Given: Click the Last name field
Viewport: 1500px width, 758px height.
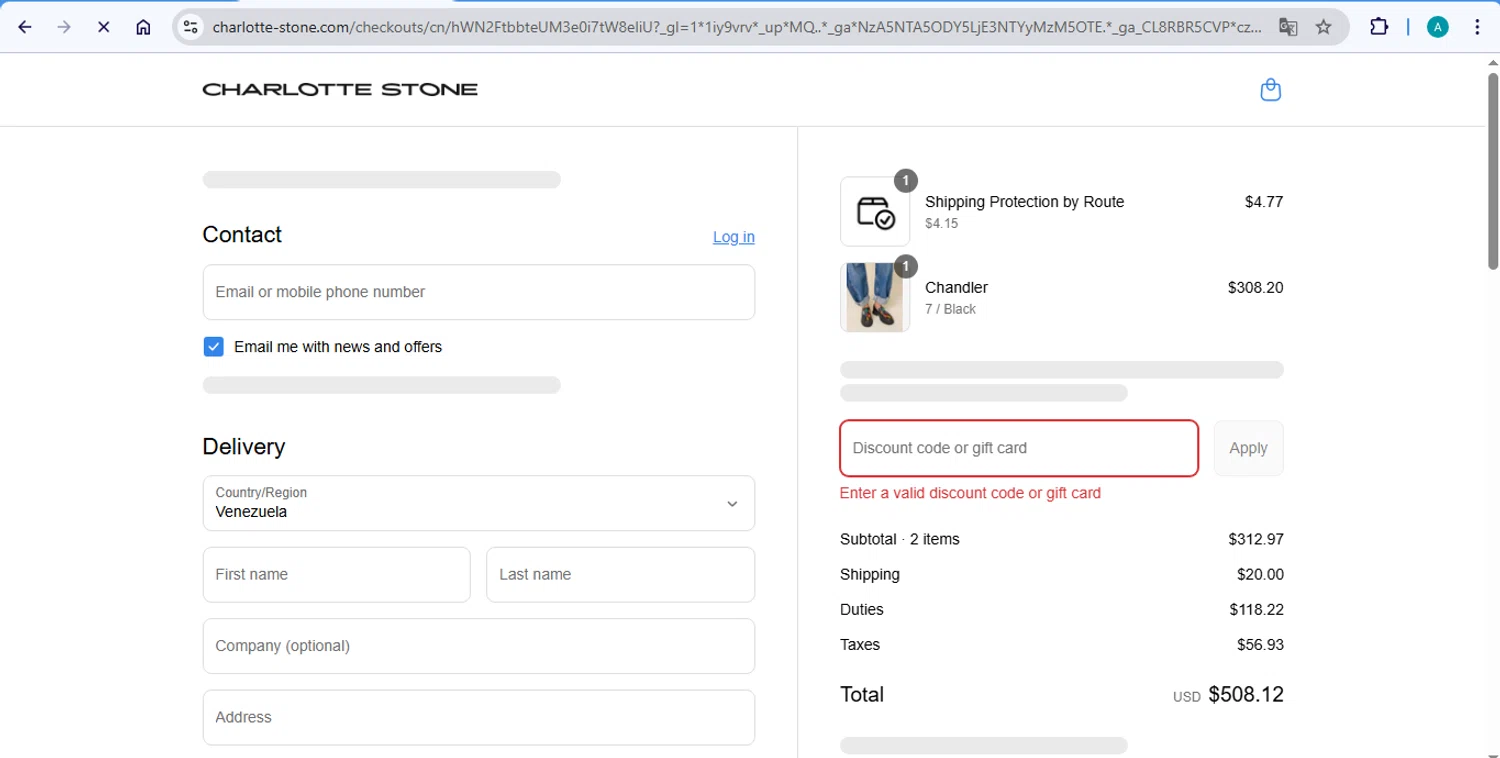Looking at the screenshot, I should click(620, 575).
